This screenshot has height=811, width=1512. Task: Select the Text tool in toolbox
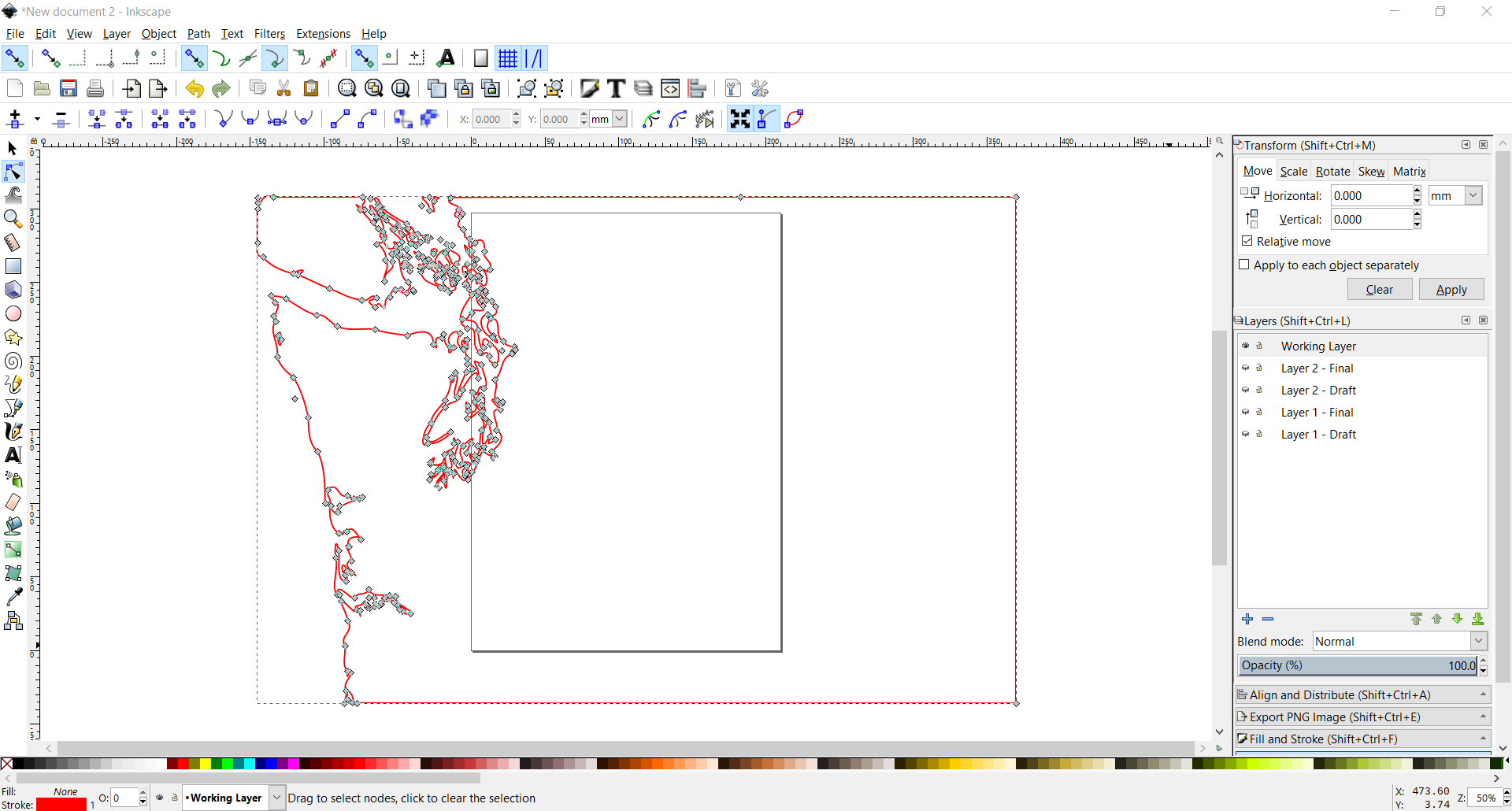13,455
